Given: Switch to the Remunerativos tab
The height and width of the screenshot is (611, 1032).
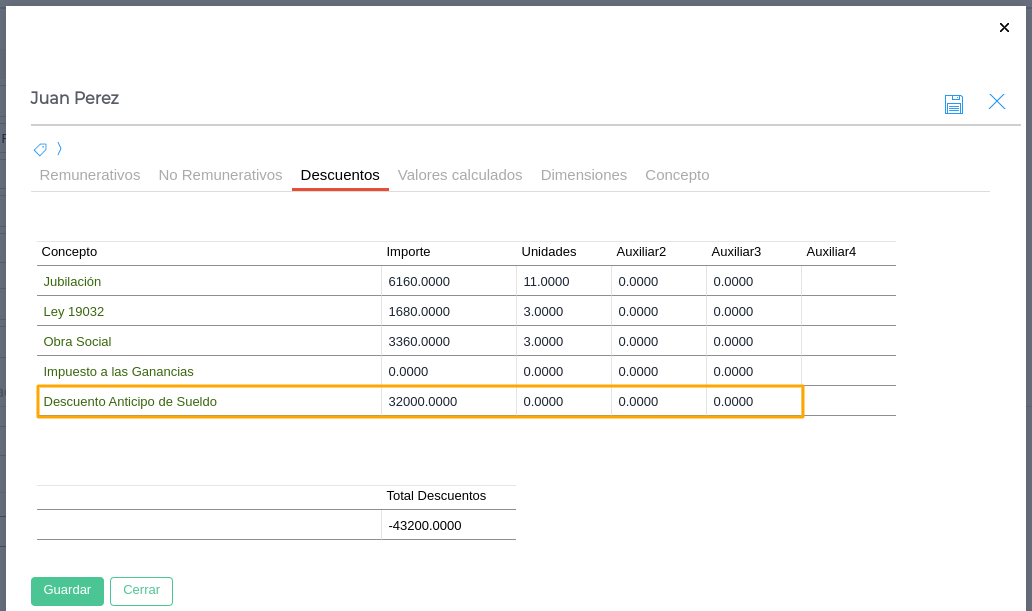Looking at the screenshot, I should [90, 175].
